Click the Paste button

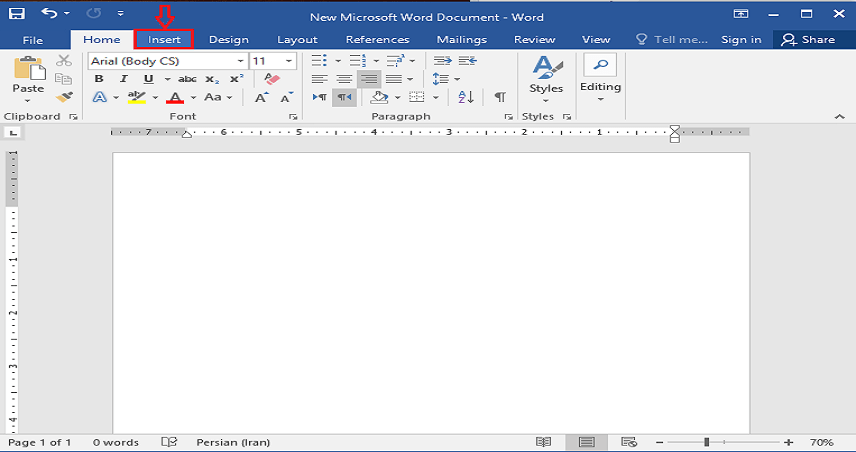tap(28, 75)
